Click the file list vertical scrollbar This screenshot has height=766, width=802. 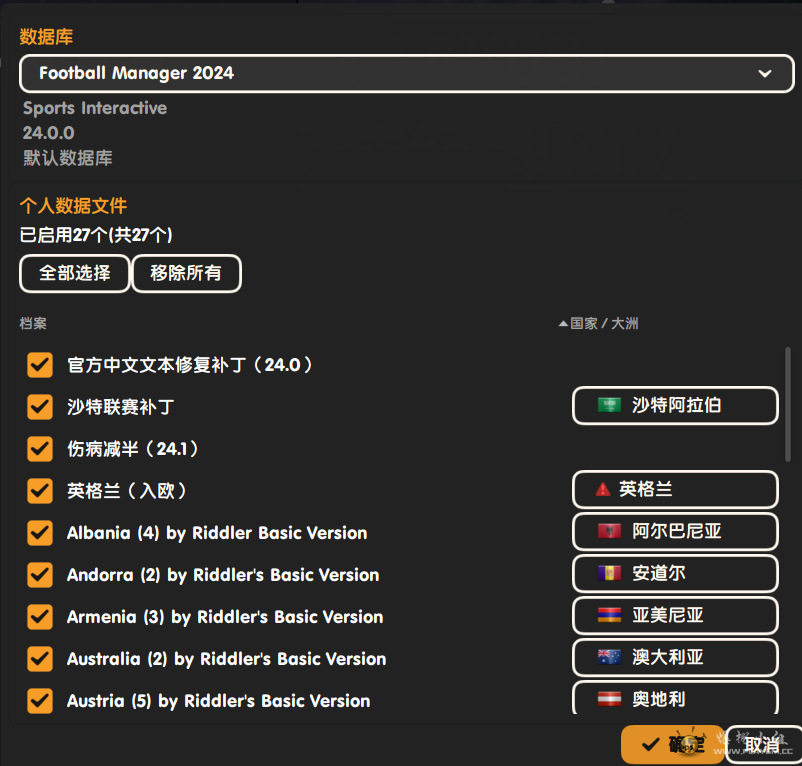[x=788, y=404]
